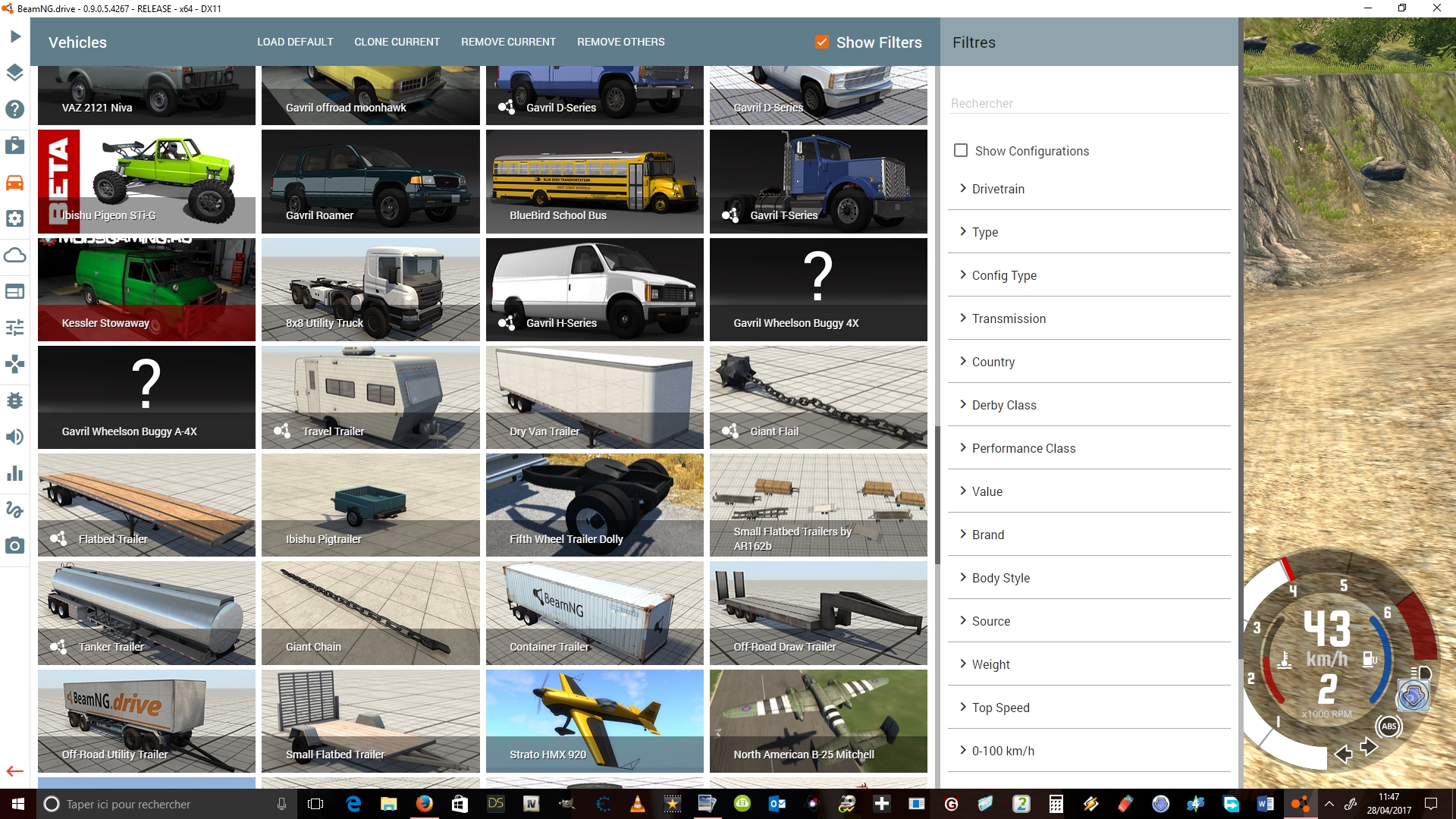1456x819 pixels.
Task: Click CLONE CURRENT button
Action: (x=397, y=42)
